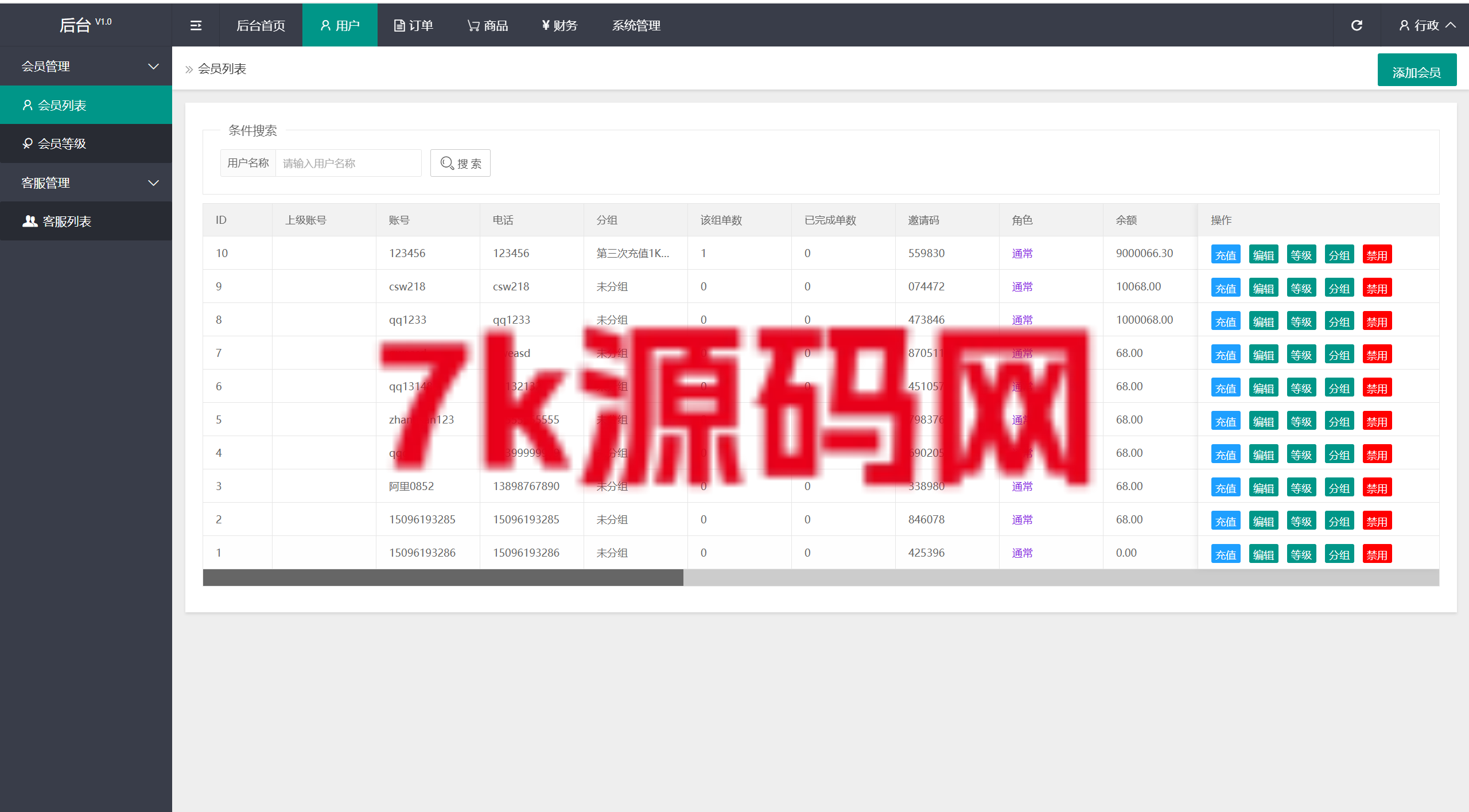Click 充值 for account csw218
The width and height of the screenshot is (1469, 812).
[x=1226, y=288]
